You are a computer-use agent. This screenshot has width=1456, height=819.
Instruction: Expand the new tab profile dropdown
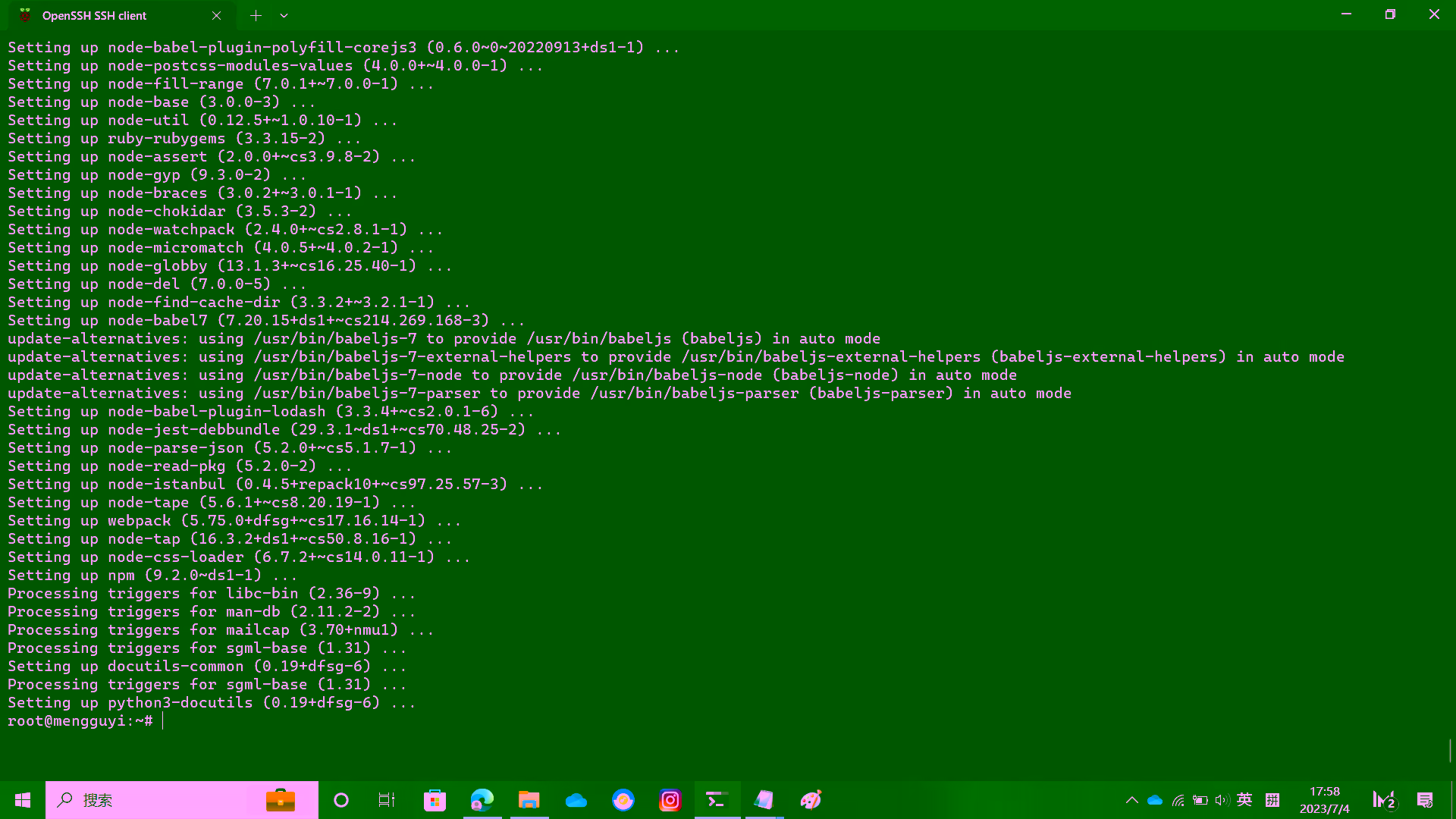coord(284,15)
